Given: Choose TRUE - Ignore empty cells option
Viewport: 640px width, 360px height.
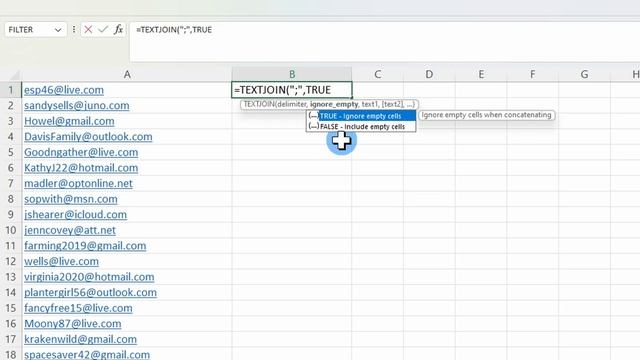Looking at the screenshot, I should 361,116.
